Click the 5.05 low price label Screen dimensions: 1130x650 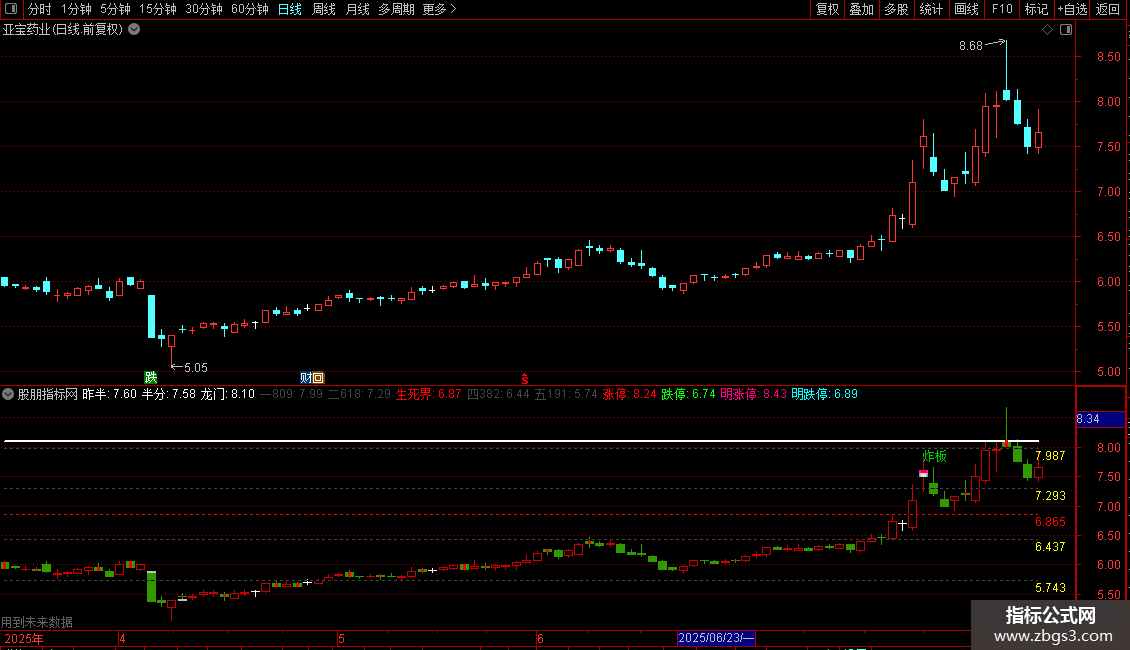click(195, 368)
